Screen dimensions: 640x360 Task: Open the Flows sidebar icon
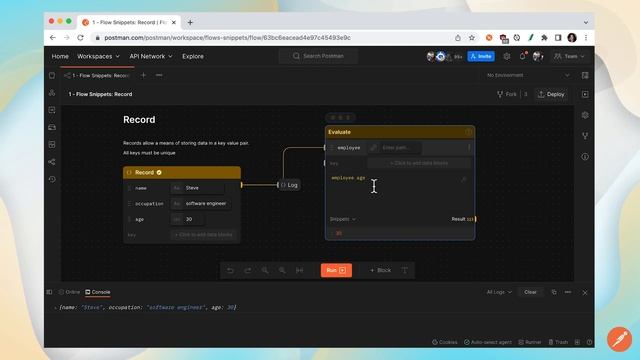coord(52,162)
